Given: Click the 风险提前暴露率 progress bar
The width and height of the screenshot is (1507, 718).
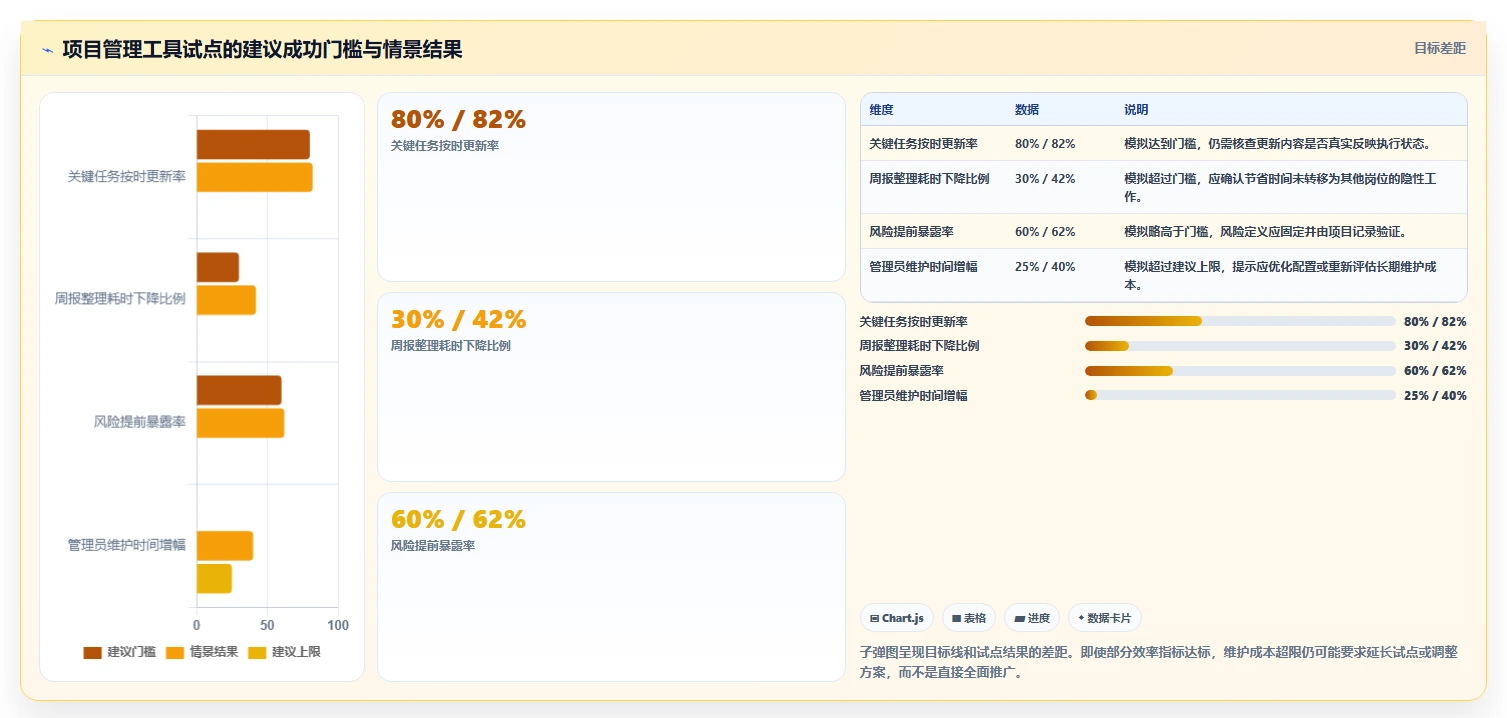Looking at the screenshot, I should (x=1240, y=370).
